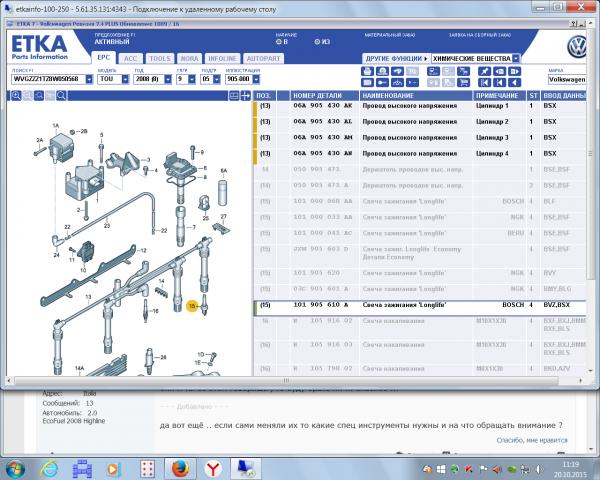Open the 'Химические вещества' dropdown
This screenshot has width=600, height=480.
tap(516, 59)
